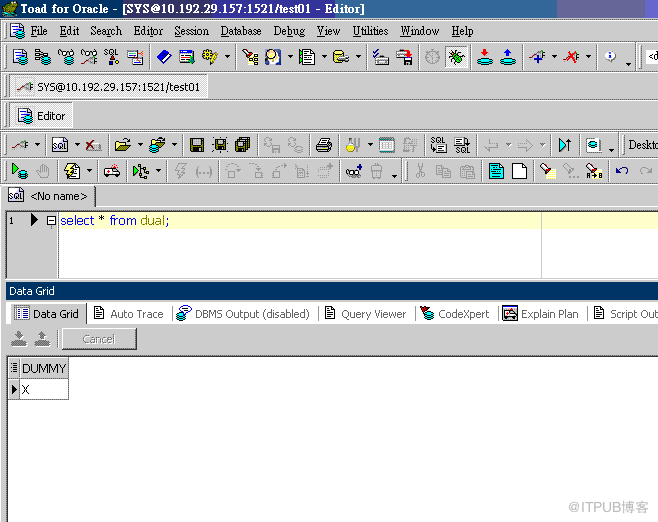The height and width of the screenshot is (522, 658).
Task: Click the checklist briefcase icon in main toolbar
Action: (x=381, y=57)
